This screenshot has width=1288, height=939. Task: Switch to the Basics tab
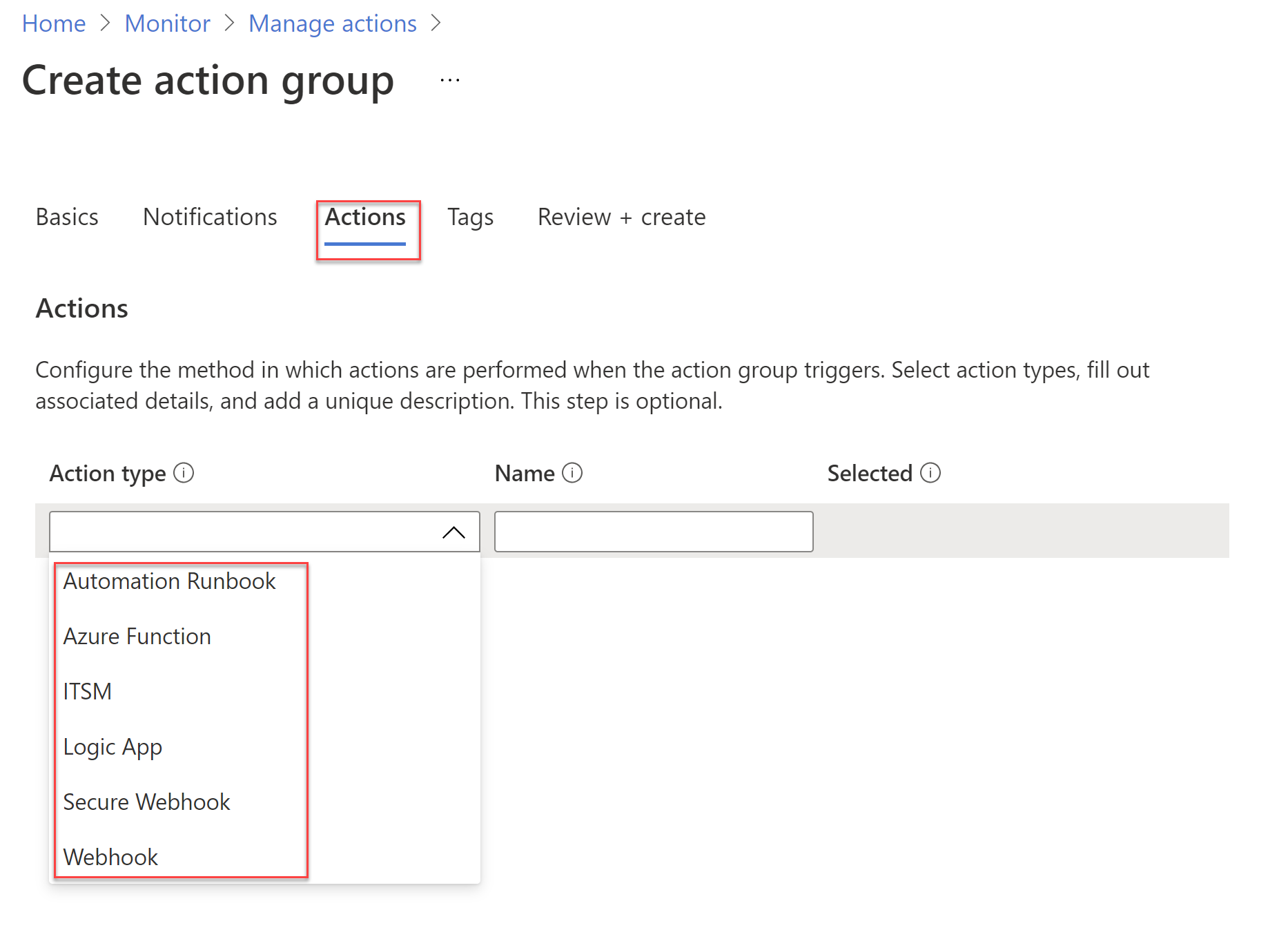(67, 217)
